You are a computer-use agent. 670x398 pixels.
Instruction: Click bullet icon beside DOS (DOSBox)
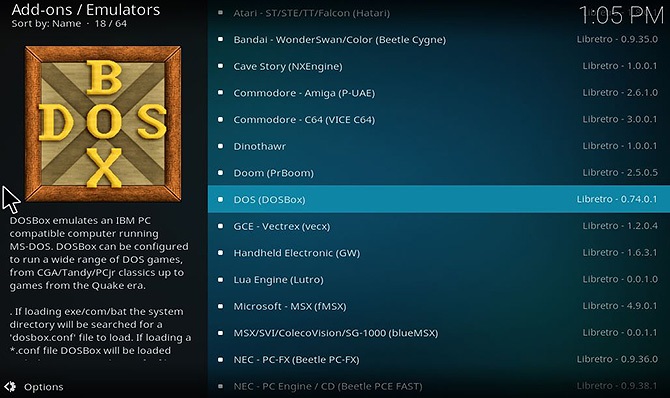(220, 199)
